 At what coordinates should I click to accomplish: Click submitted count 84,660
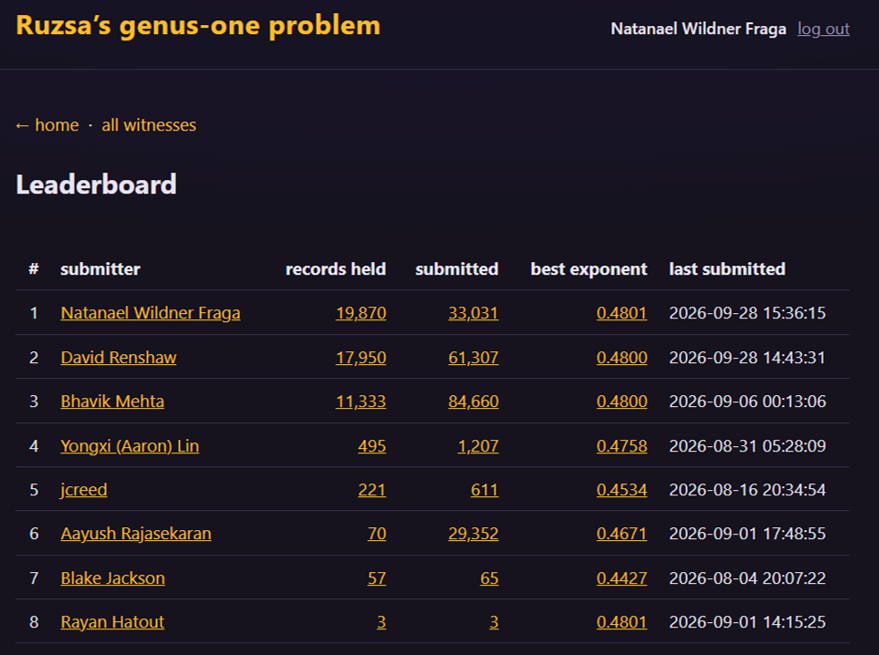pyautogui.click(x=473, y=402)
